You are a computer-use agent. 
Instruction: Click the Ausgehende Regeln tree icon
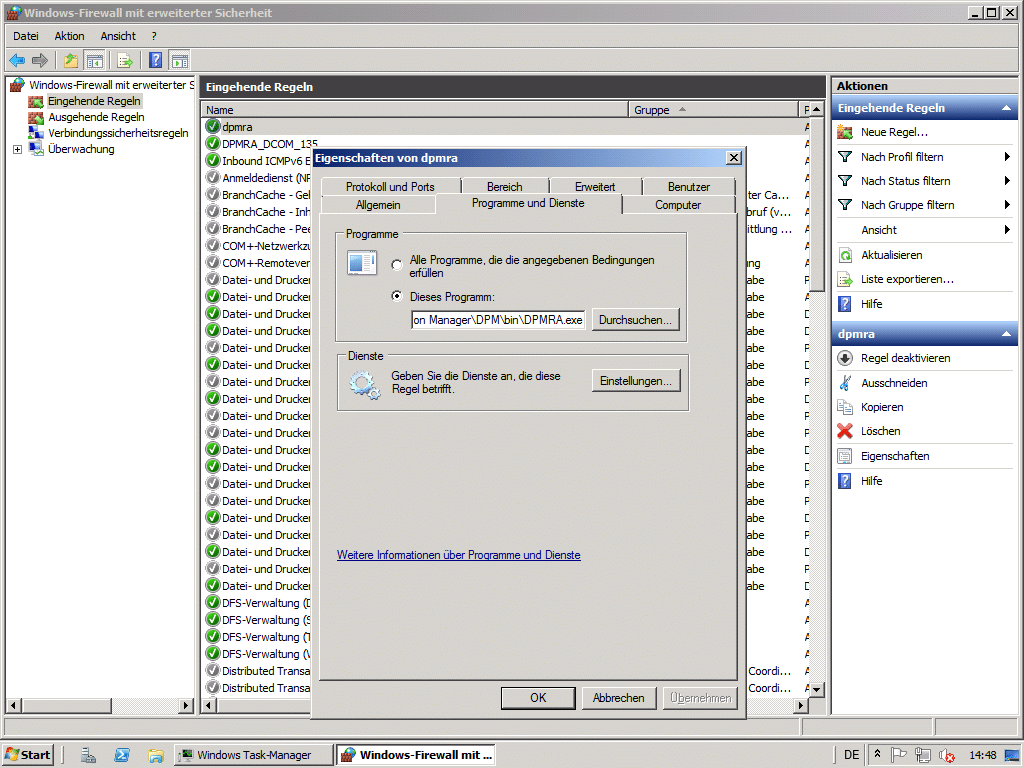[36, 118]
